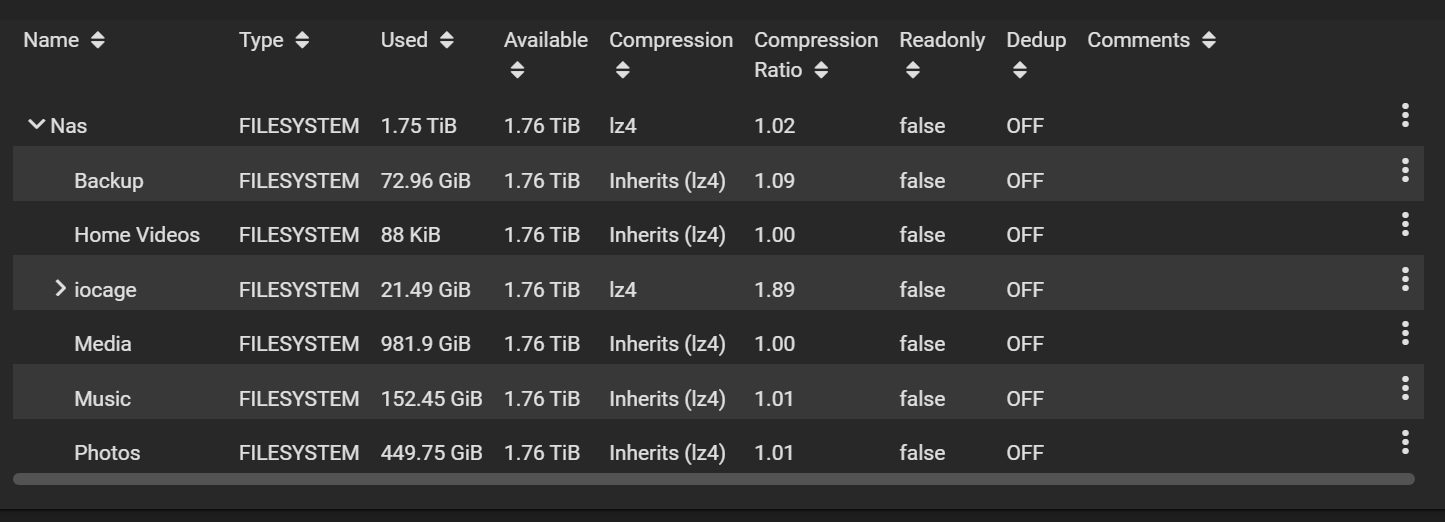Open actions menu for iocage dataset

(x=1405, y=280)
